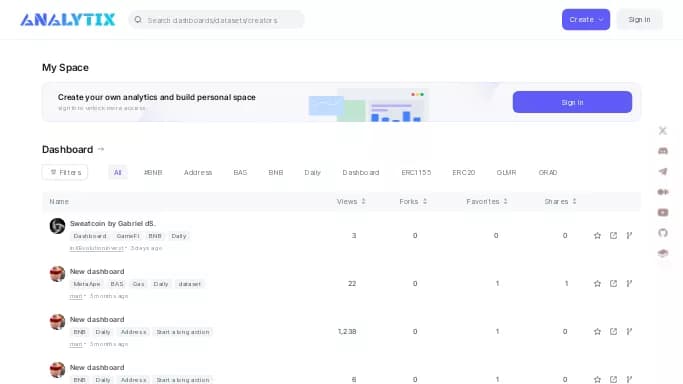Open the X (Twitter) link in side rail
The width and height of the screenshot is (683, 384).
(663, 130)
